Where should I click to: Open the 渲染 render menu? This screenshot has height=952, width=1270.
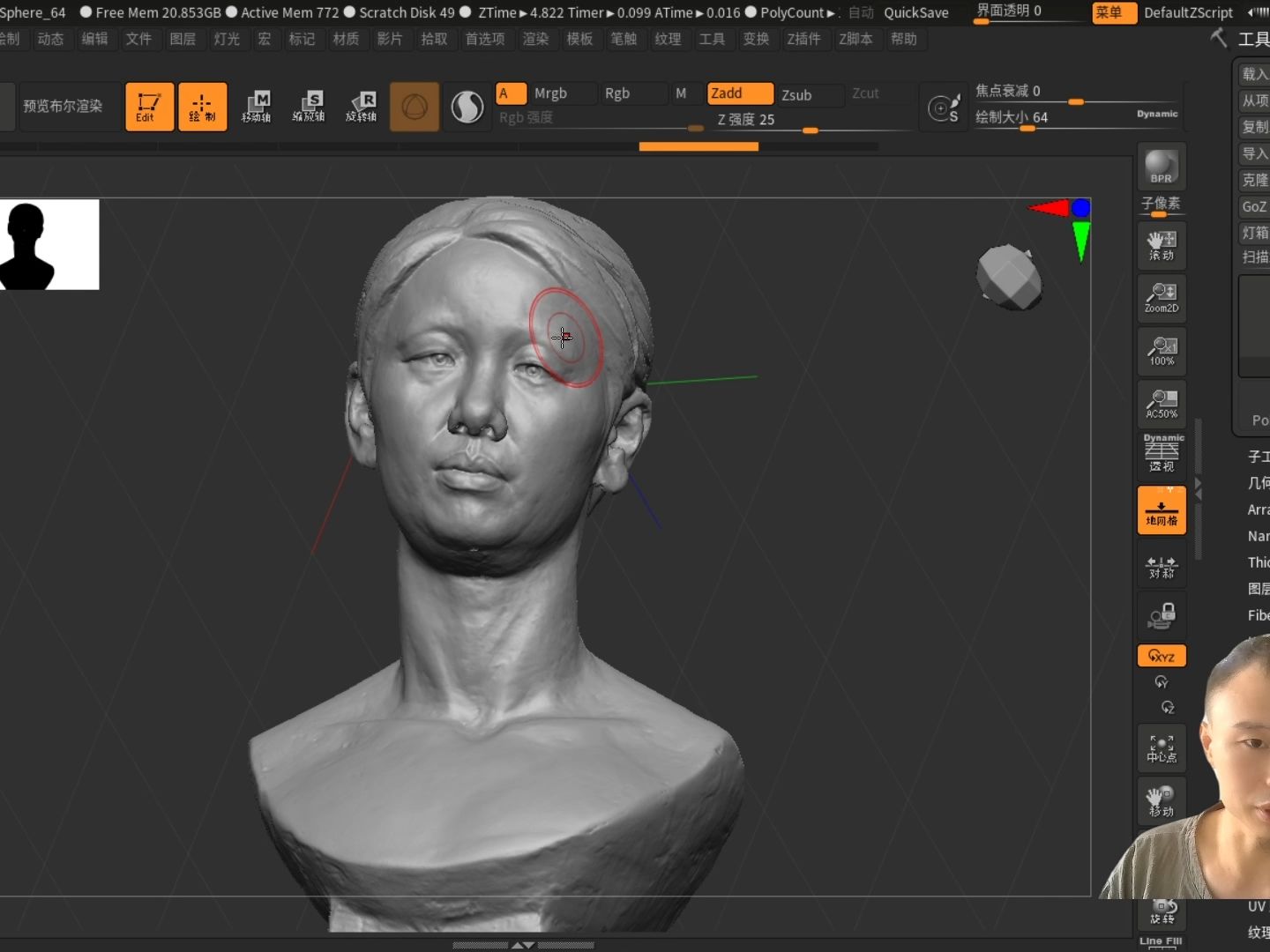coord(535,39)
